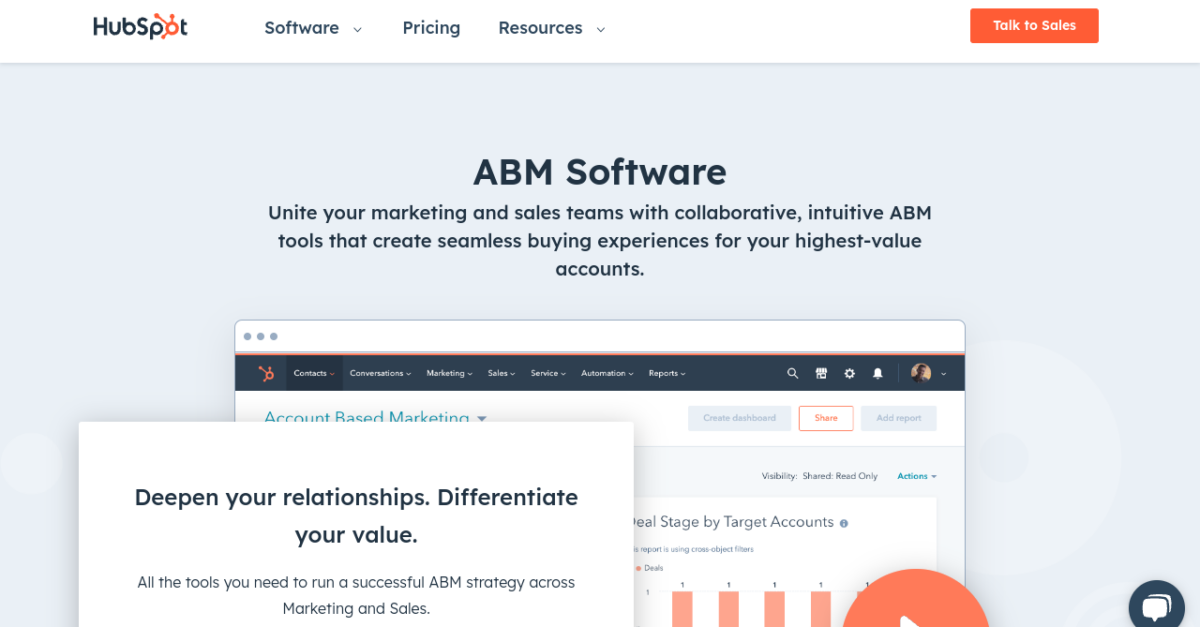
Task: Open the Automation menu
Action: (606, 373)
